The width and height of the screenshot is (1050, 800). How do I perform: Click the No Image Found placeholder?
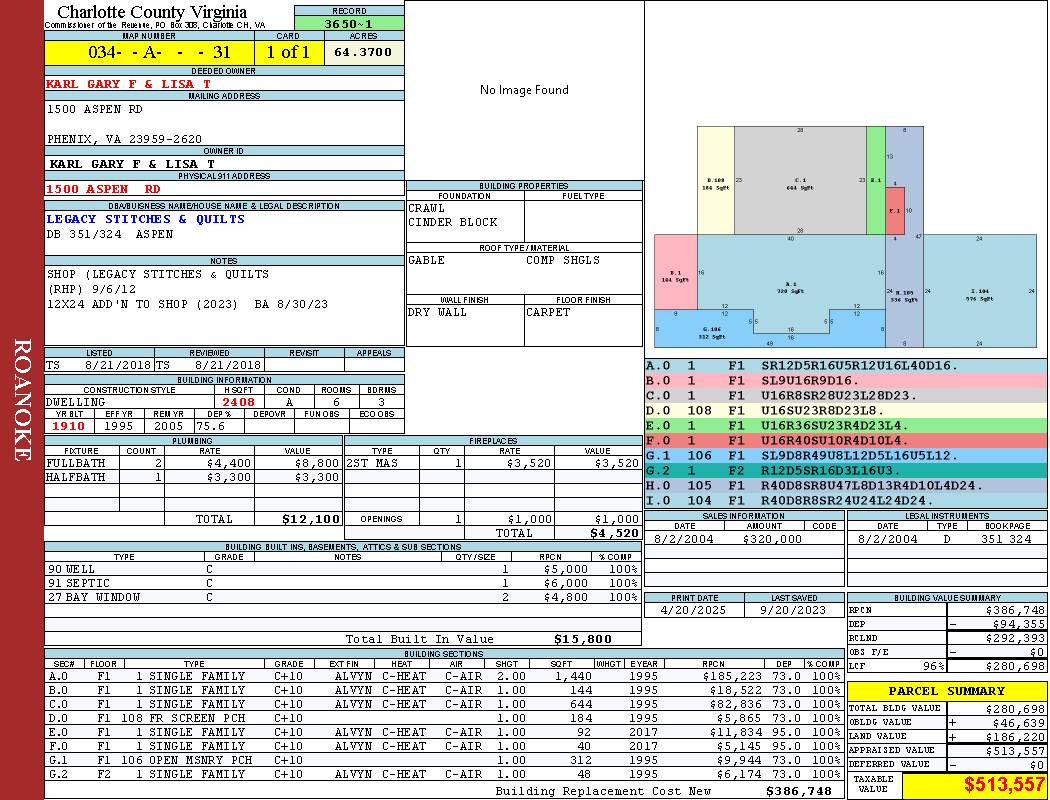(x=524, y=90)
